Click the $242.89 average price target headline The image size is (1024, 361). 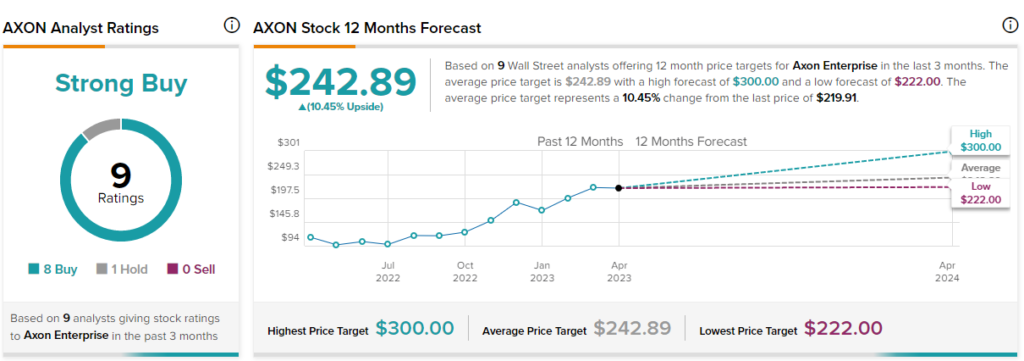point(340,82)
